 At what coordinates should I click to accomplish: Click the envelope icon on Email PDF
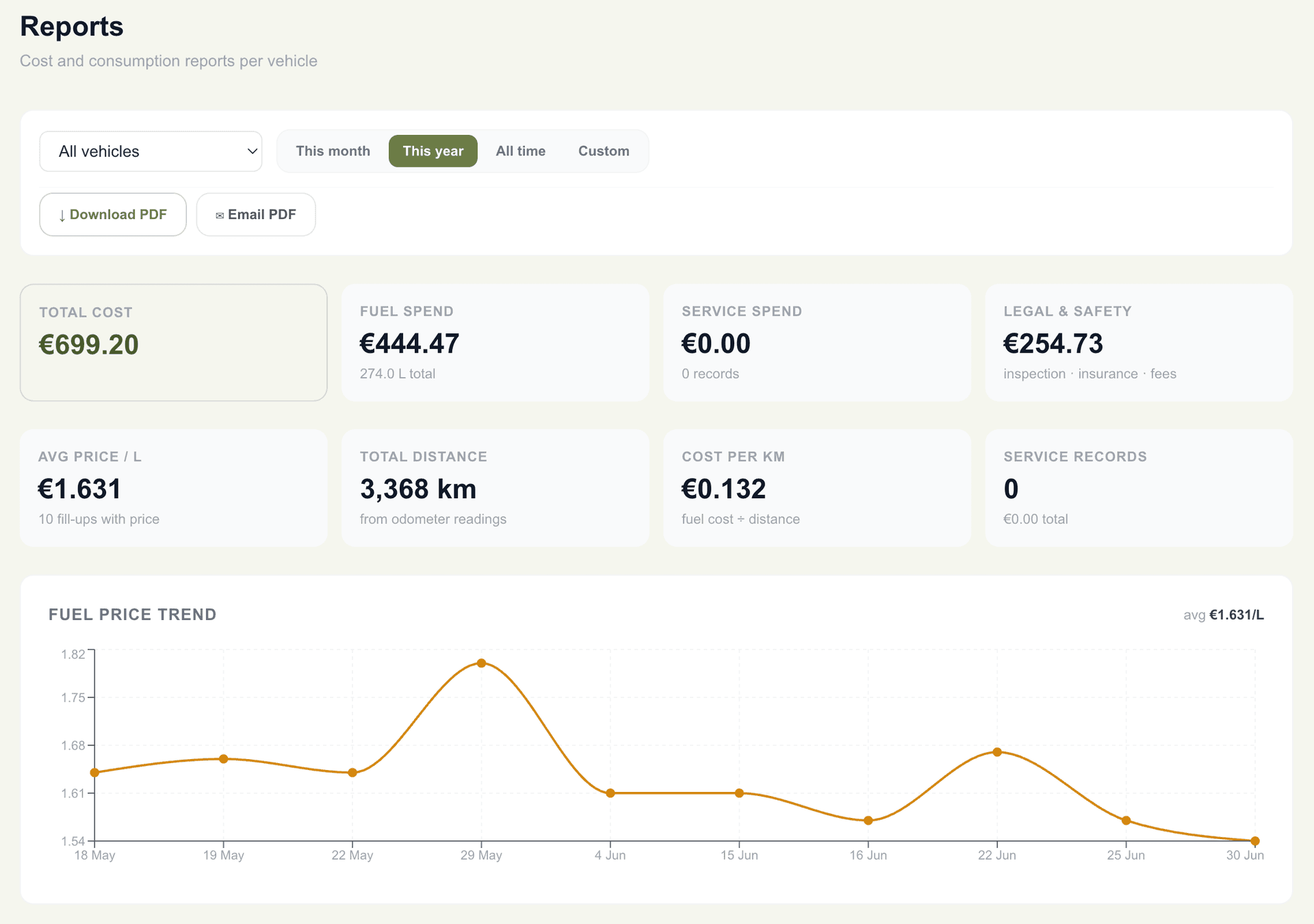[220, 216]
